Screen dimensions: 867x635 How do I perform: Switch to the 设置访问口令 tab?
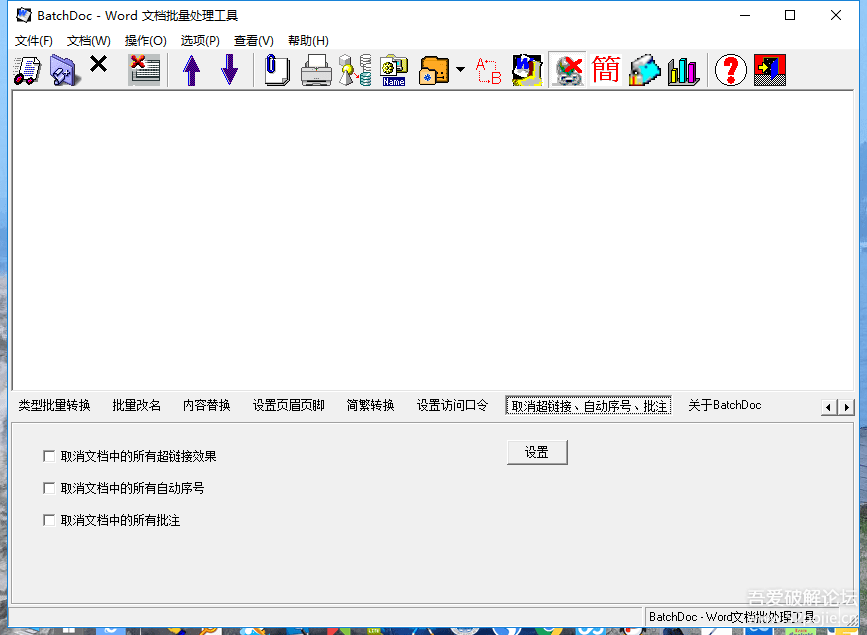click(452, 405)
